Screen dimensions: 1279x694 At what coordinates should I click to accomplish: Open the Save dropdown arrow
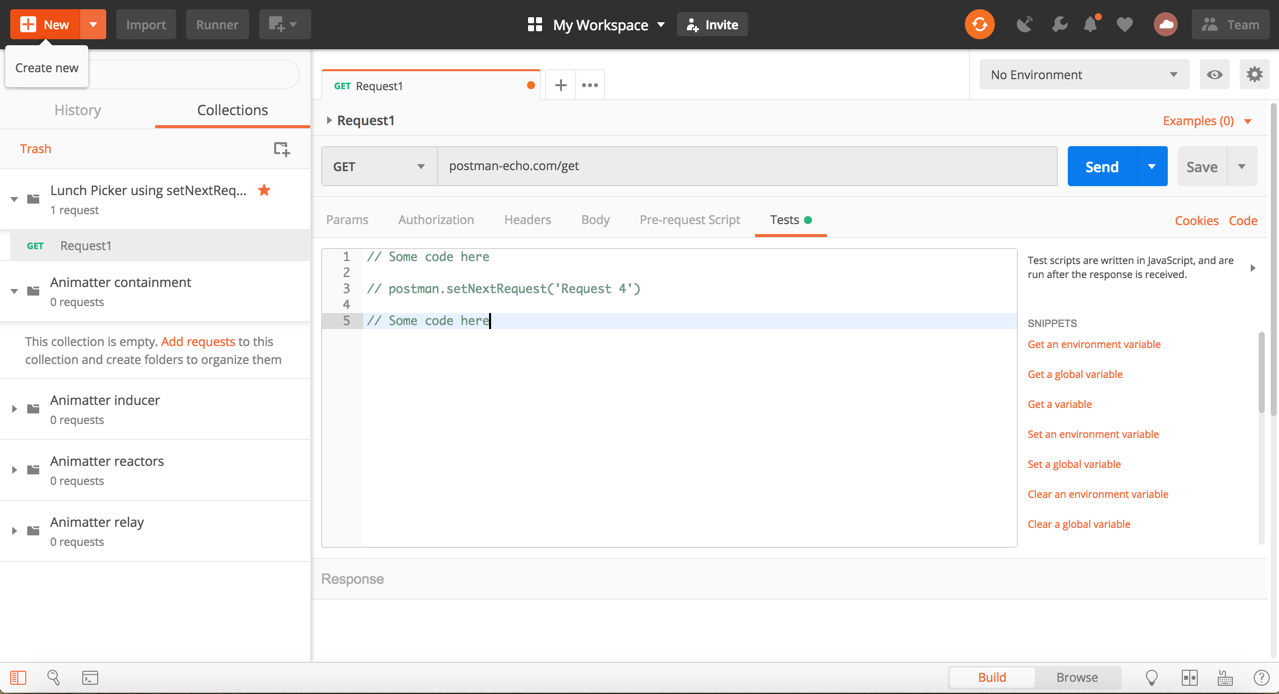tap(1242, 166)
